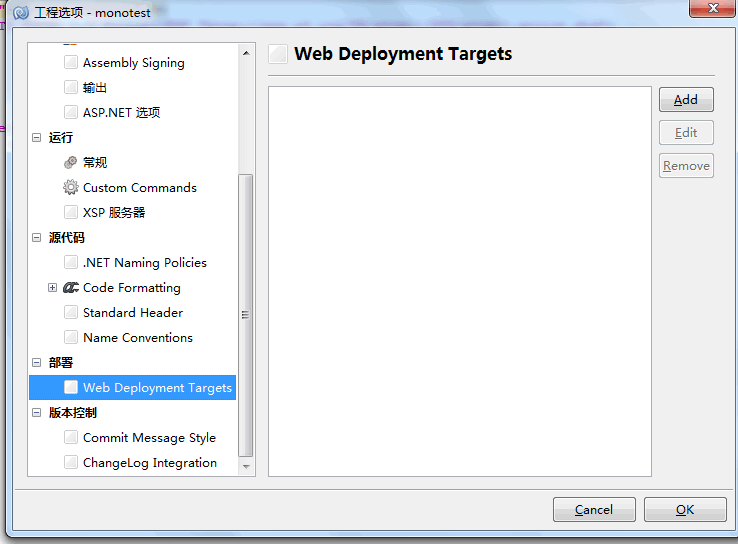Click the Edit button
The width and height of the screenshot is (738, 544).
tap(686, 133)
